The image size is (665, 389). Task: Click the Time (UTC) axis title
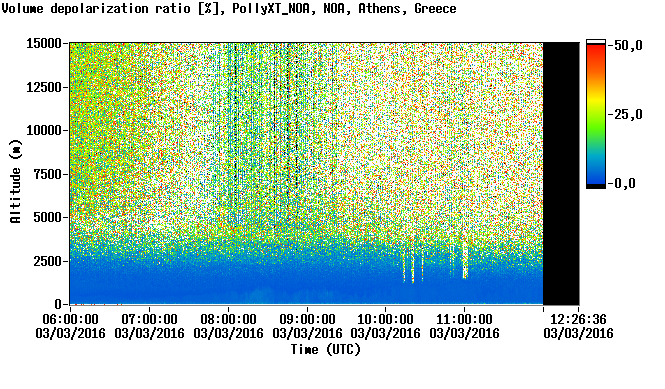[325, 350]
